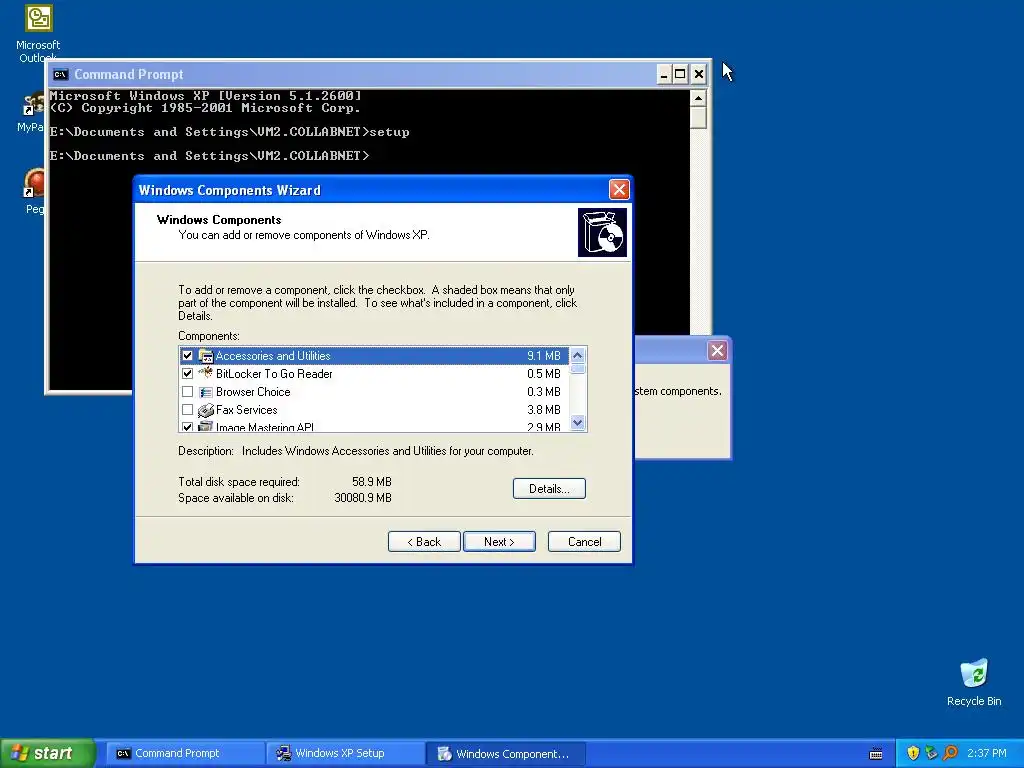Click Command Prompt window scroll-up arrow
The height and width of the screenshot is (768, 1024).
tap(698, 99)
